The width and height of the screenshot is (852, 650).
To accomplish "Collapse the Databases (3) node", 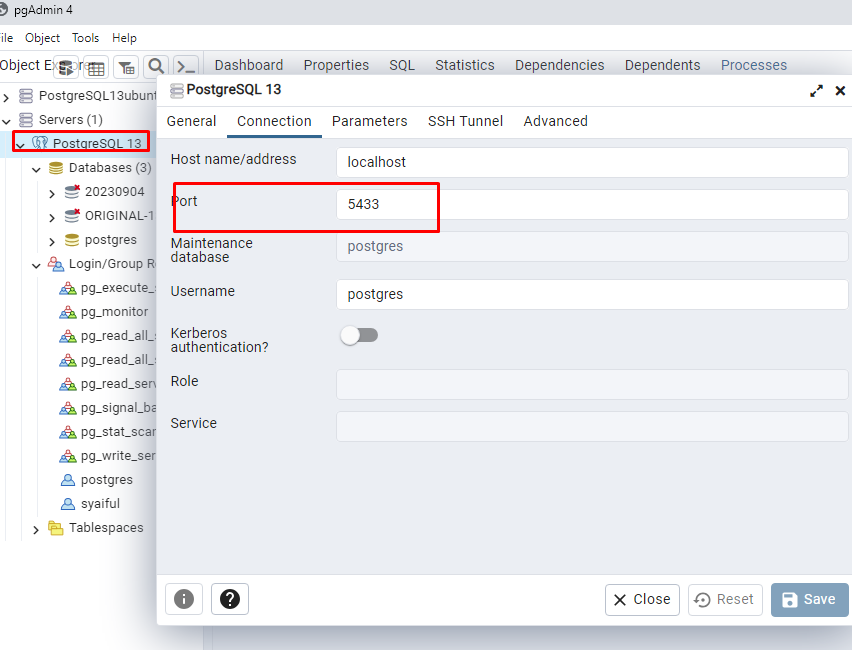I will 36,170.
